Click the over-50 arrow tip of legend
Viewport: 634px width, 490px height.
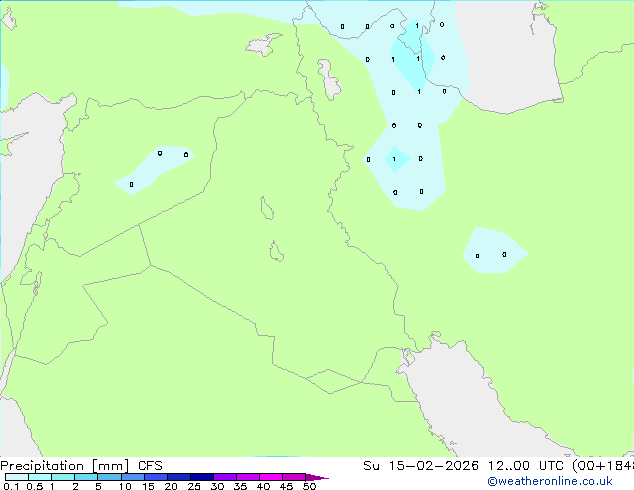pyautogui.click(x=317, y=477)
